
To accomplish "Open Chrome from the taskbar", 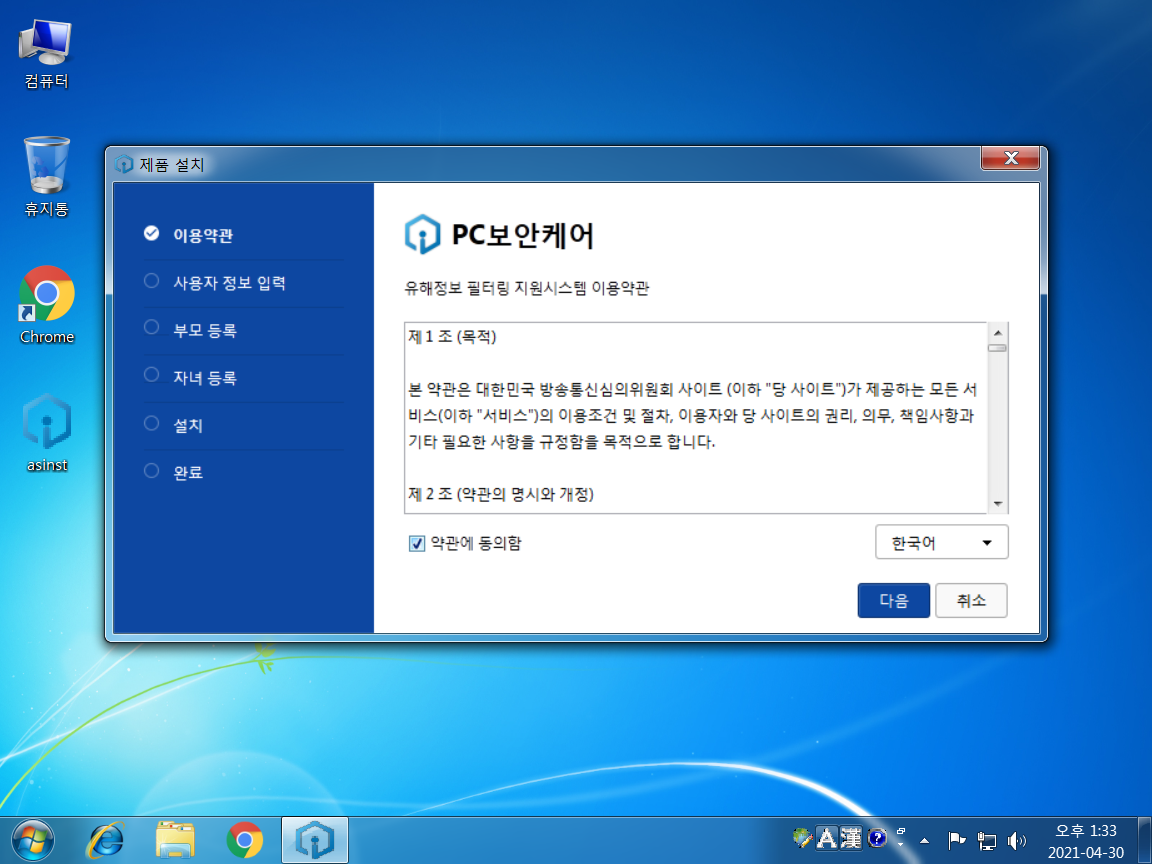I will coord(245,840).
